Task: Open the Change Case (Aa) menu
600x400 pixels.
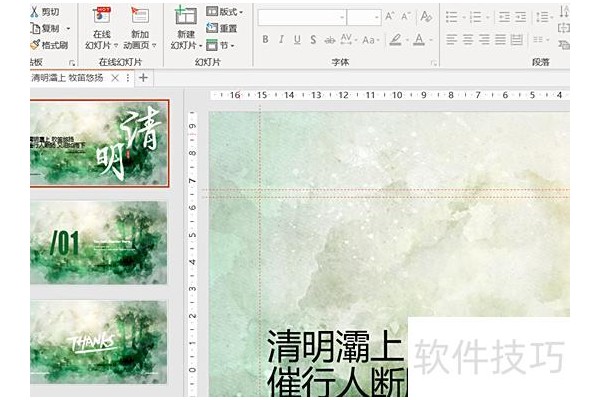Action: pos(370,40)
